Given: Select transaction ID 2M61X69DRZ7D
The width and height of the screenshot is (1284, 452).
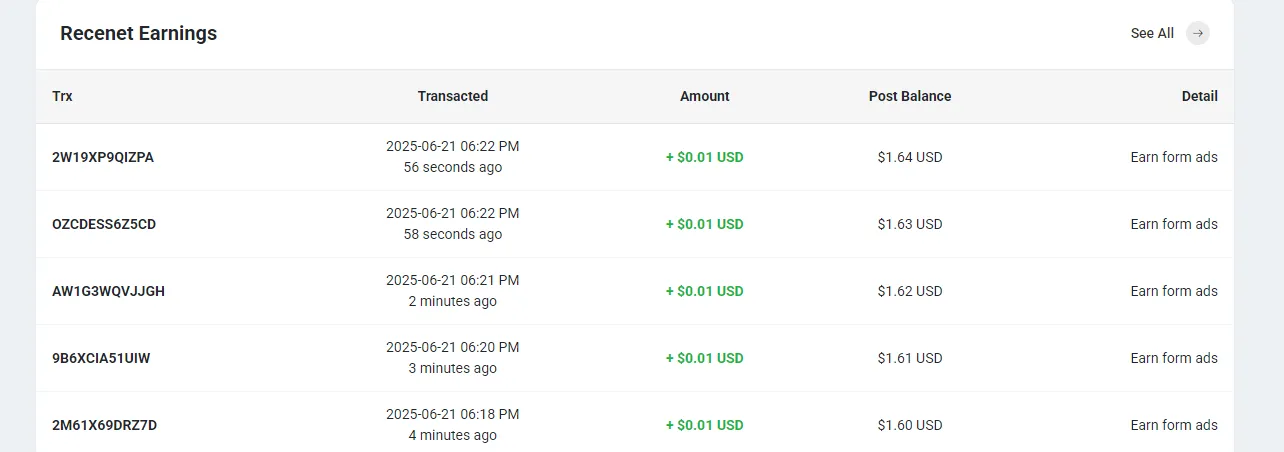Looking at the screenshot, I should (104, 425).
